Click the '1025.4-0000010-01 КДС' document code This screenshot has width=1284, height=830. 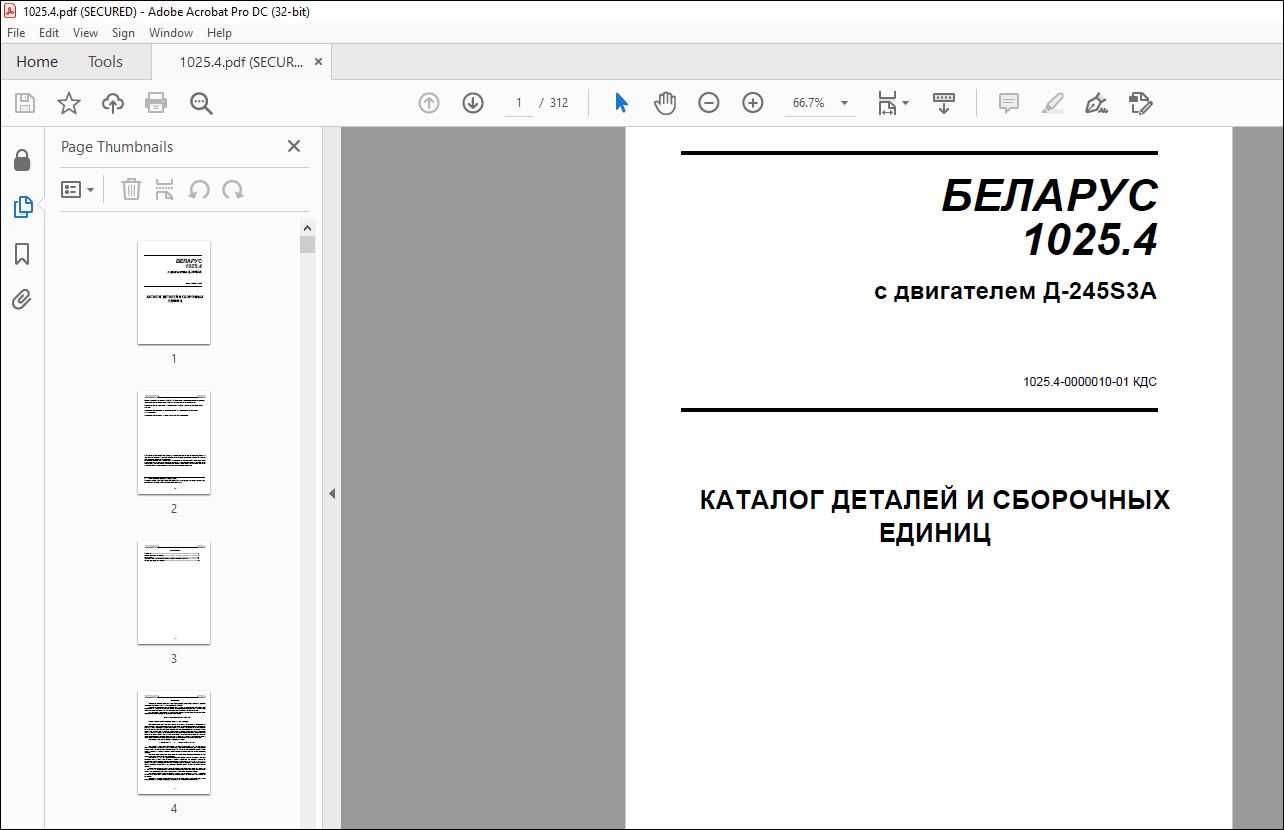coord(1090,382)
